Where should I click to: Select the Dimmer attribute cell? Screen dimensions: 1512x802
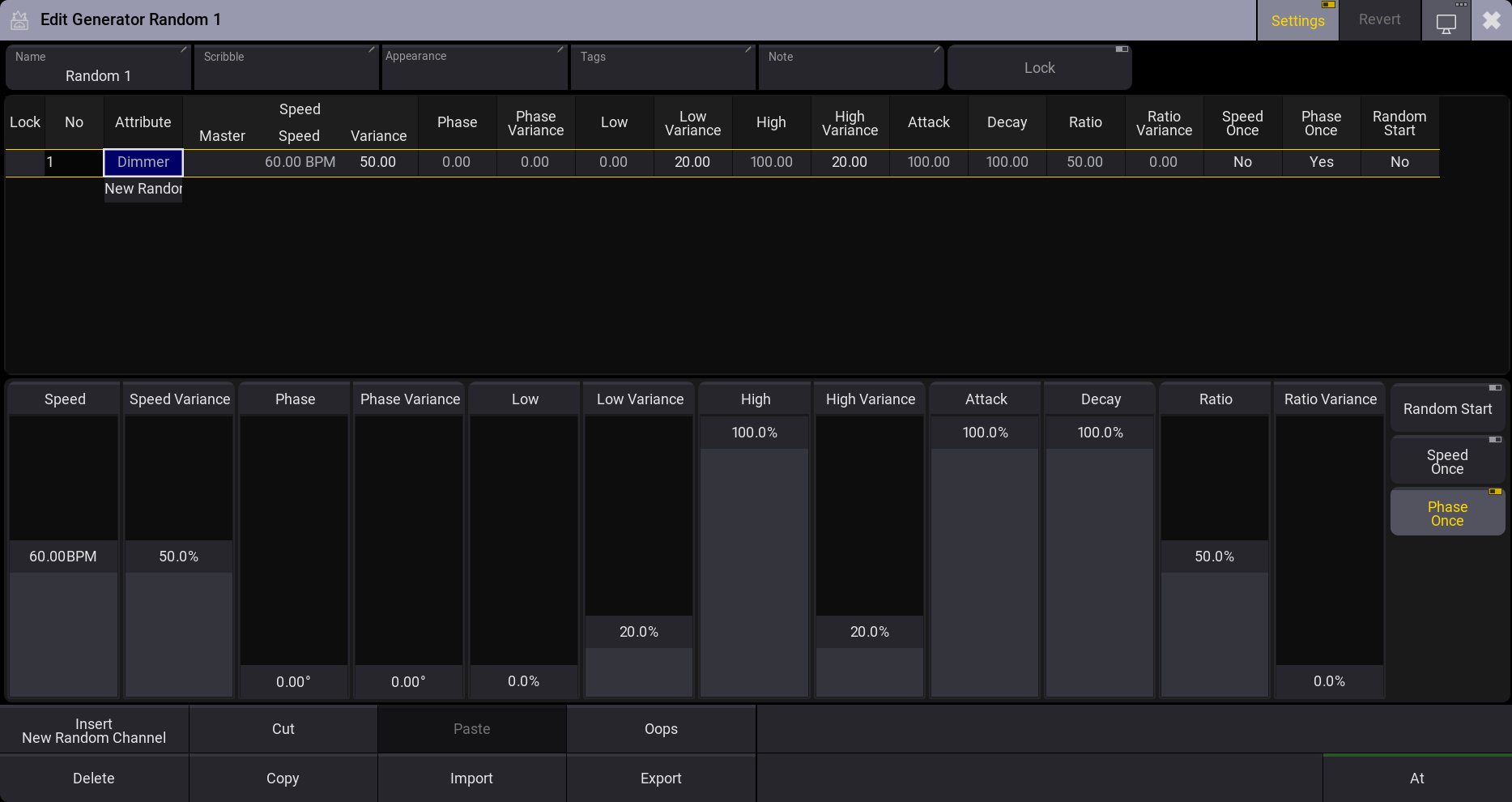click(143, 162)
